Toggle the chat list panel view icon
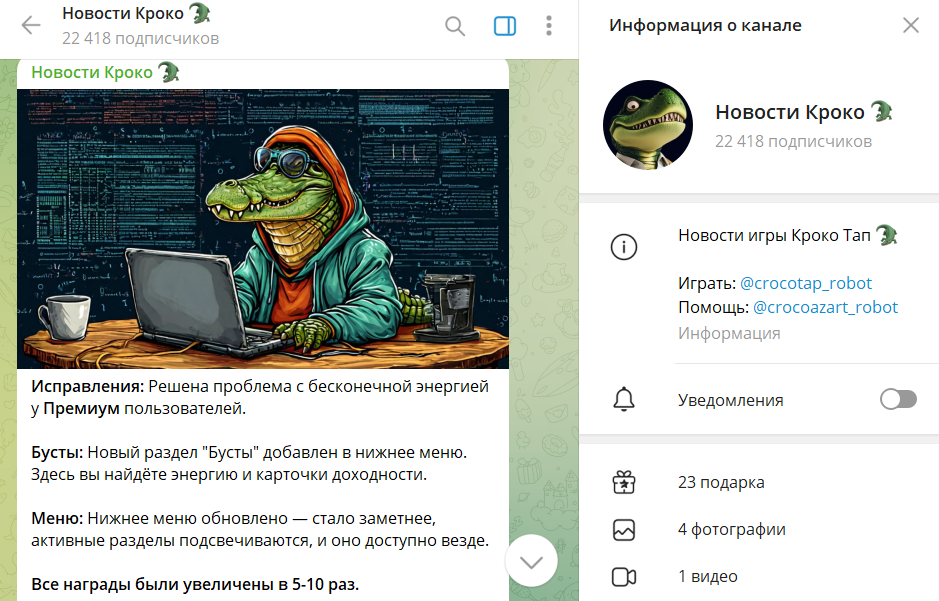Screen dimensions: 939x601 [504, 26]
